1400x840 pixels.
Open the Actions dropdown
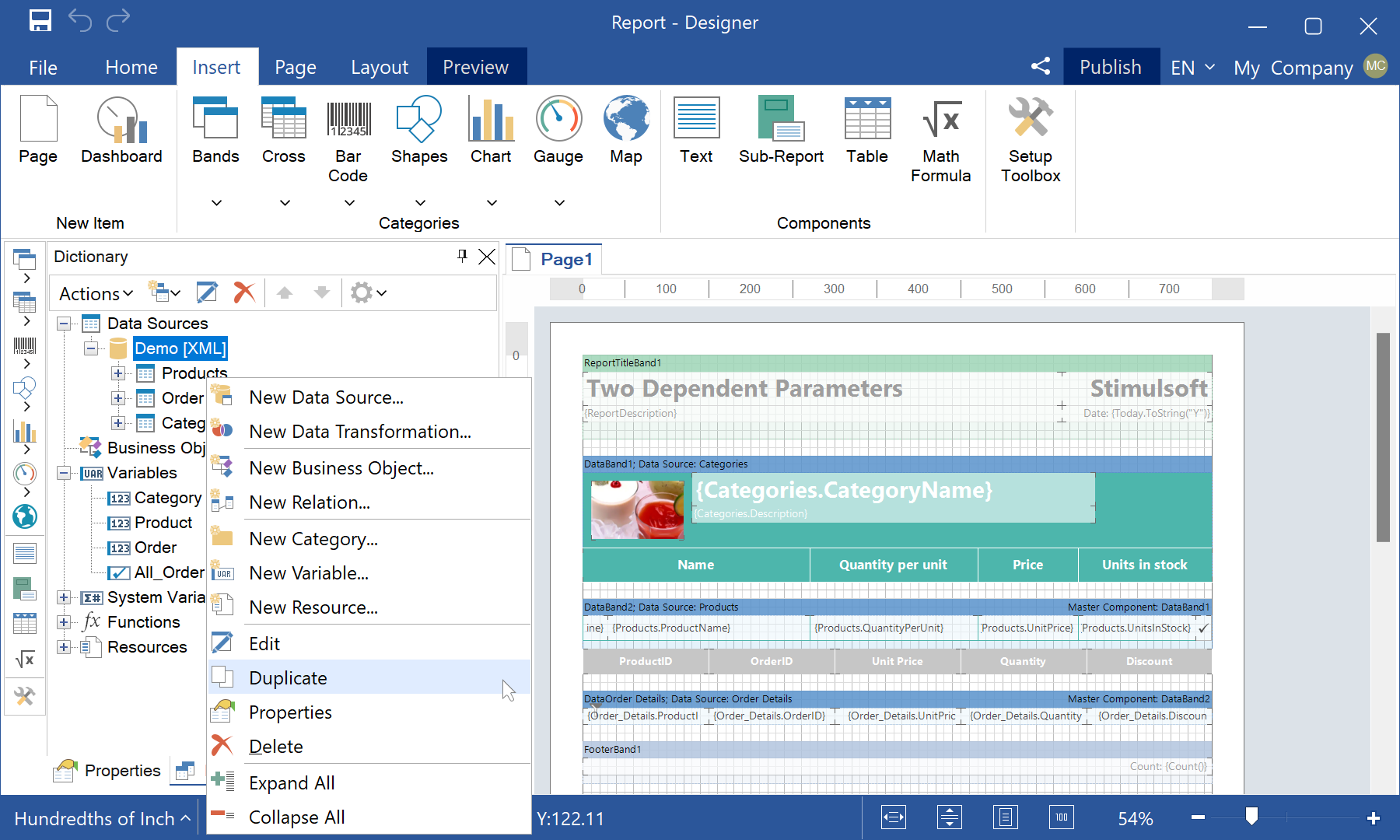click(x=96, y=293)
